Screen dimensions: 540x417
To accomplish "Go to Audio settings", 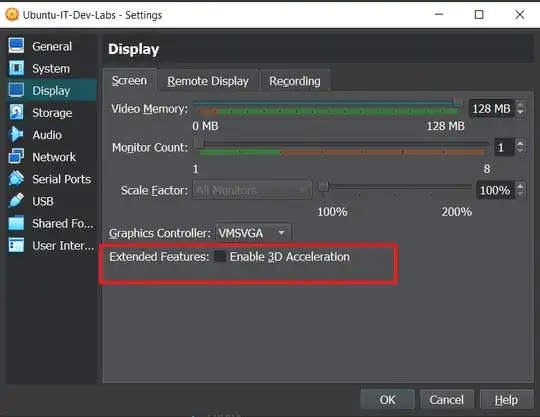I will (x=51, y=135).
